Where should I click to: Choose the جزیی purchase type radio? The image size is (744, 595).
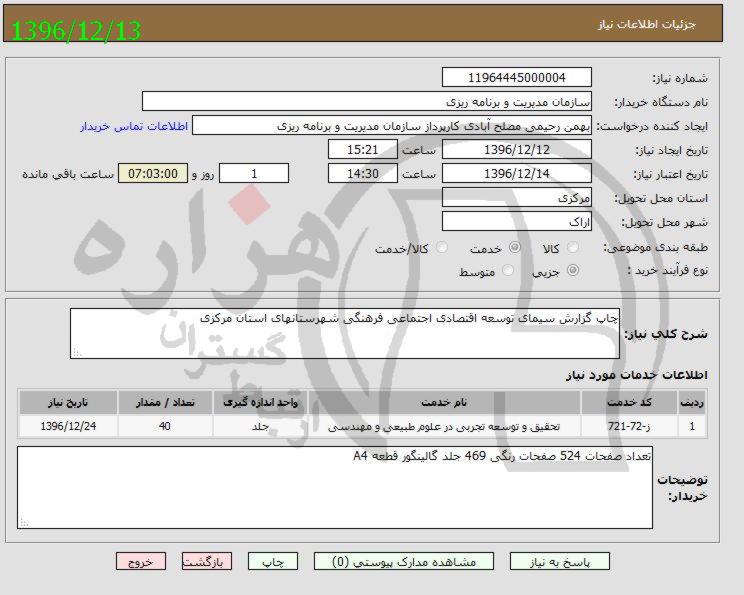(x=573, y=270)
